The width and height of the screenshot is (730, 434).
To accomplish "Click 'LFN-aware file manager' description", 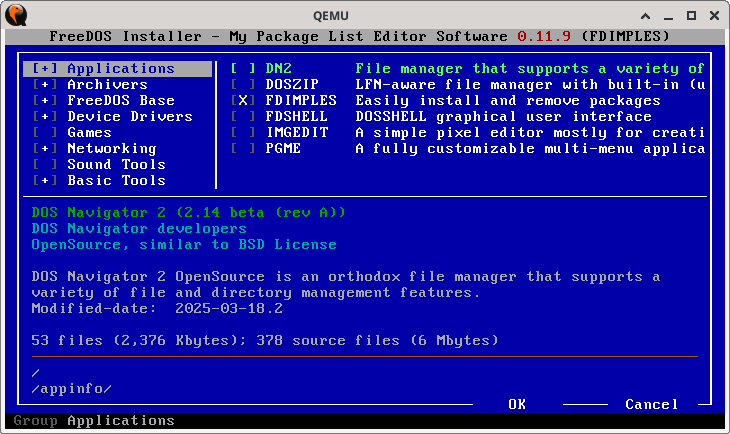I will pos(530,84).
